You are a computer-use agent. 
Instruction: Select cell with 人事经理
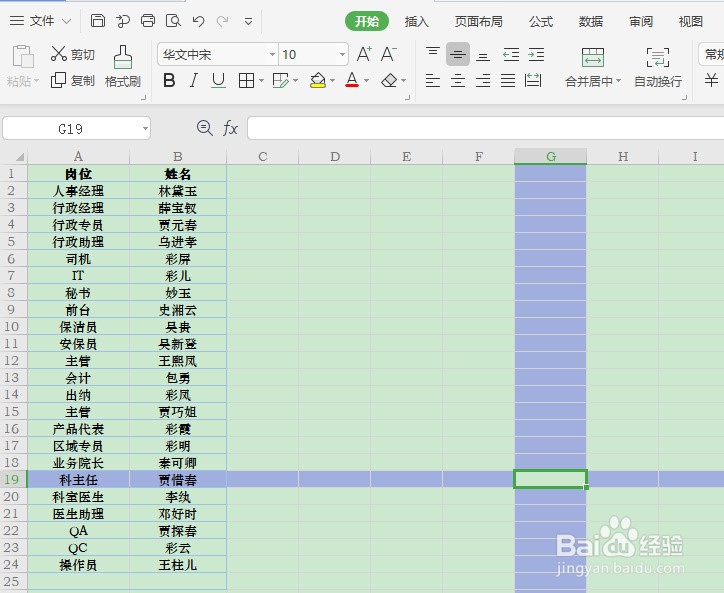(x=78, y=191)
